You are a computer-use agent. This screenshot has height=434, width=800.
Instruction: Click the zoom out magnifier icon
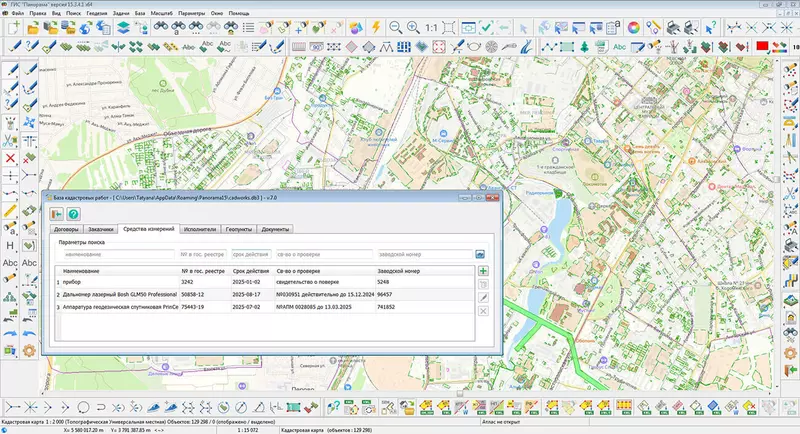tap(396, 27)
